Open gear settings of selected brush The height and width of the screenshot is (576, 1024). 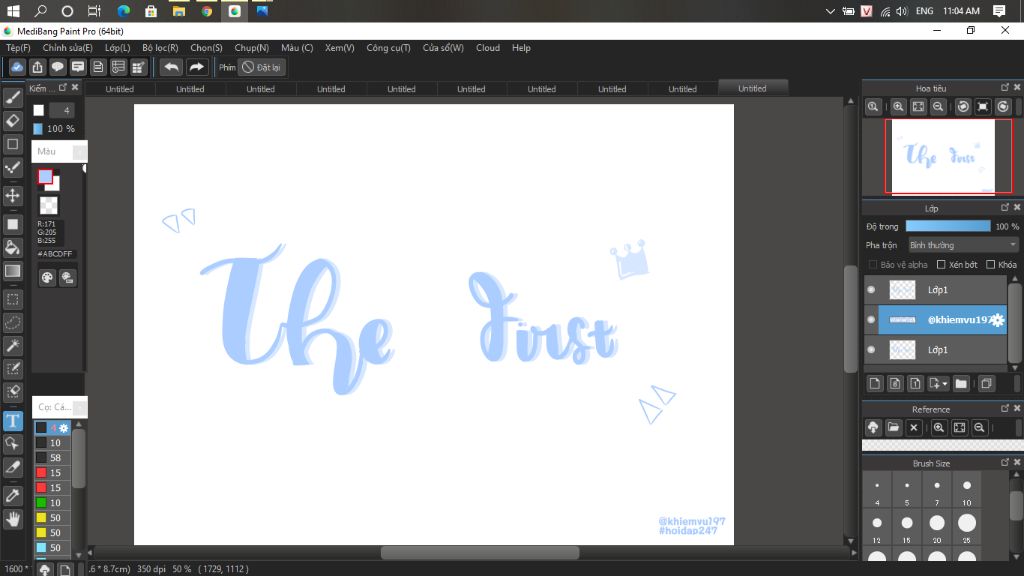click(x=63, y=428)
